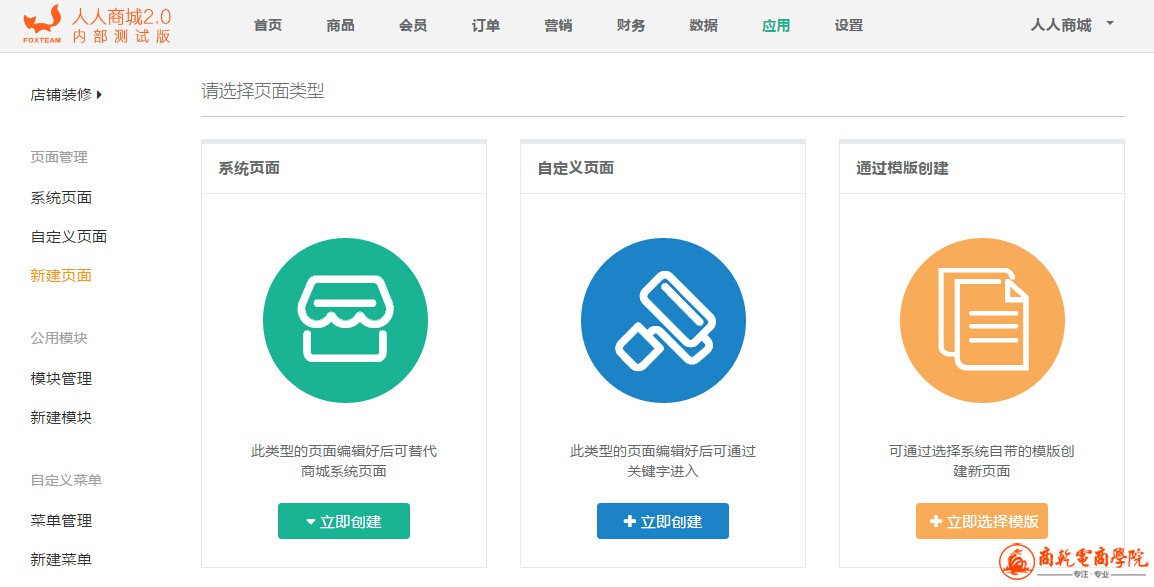Open 模块管理 in the sidebar
This screenshot has height=587, width=1154.
61,378
